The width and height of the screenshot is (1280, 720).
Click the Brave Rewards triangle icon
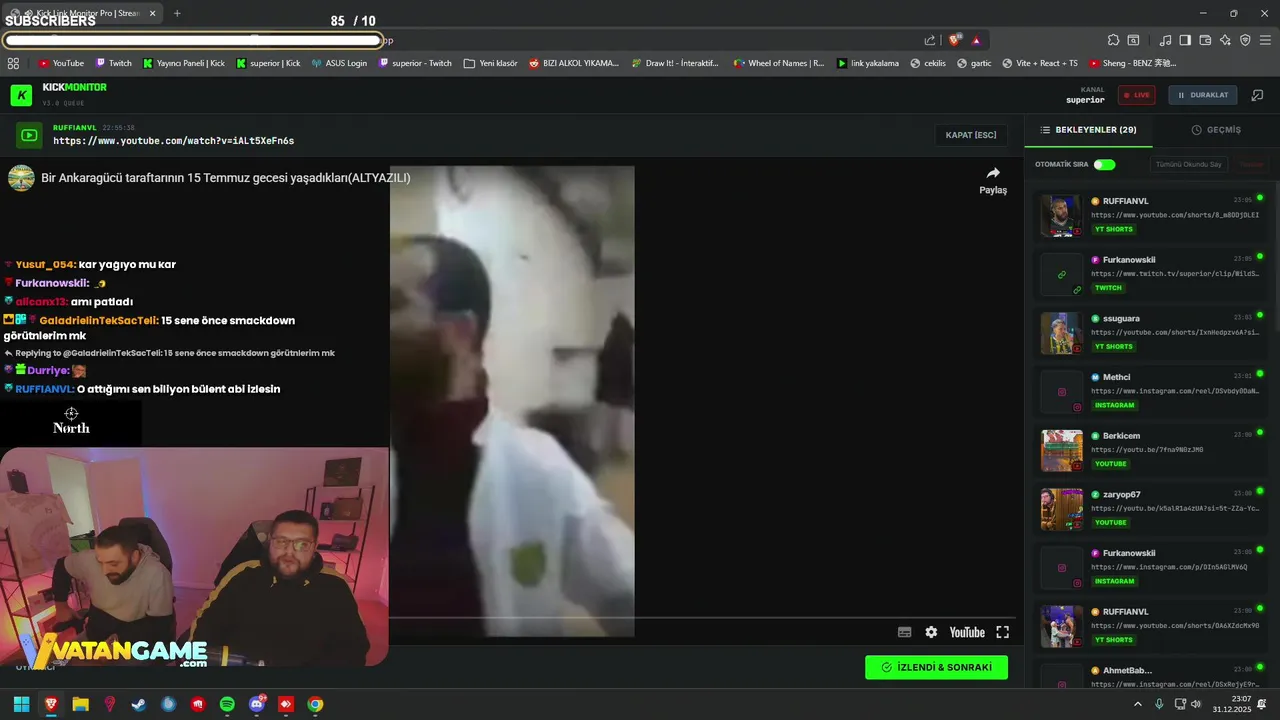point(976,40)
